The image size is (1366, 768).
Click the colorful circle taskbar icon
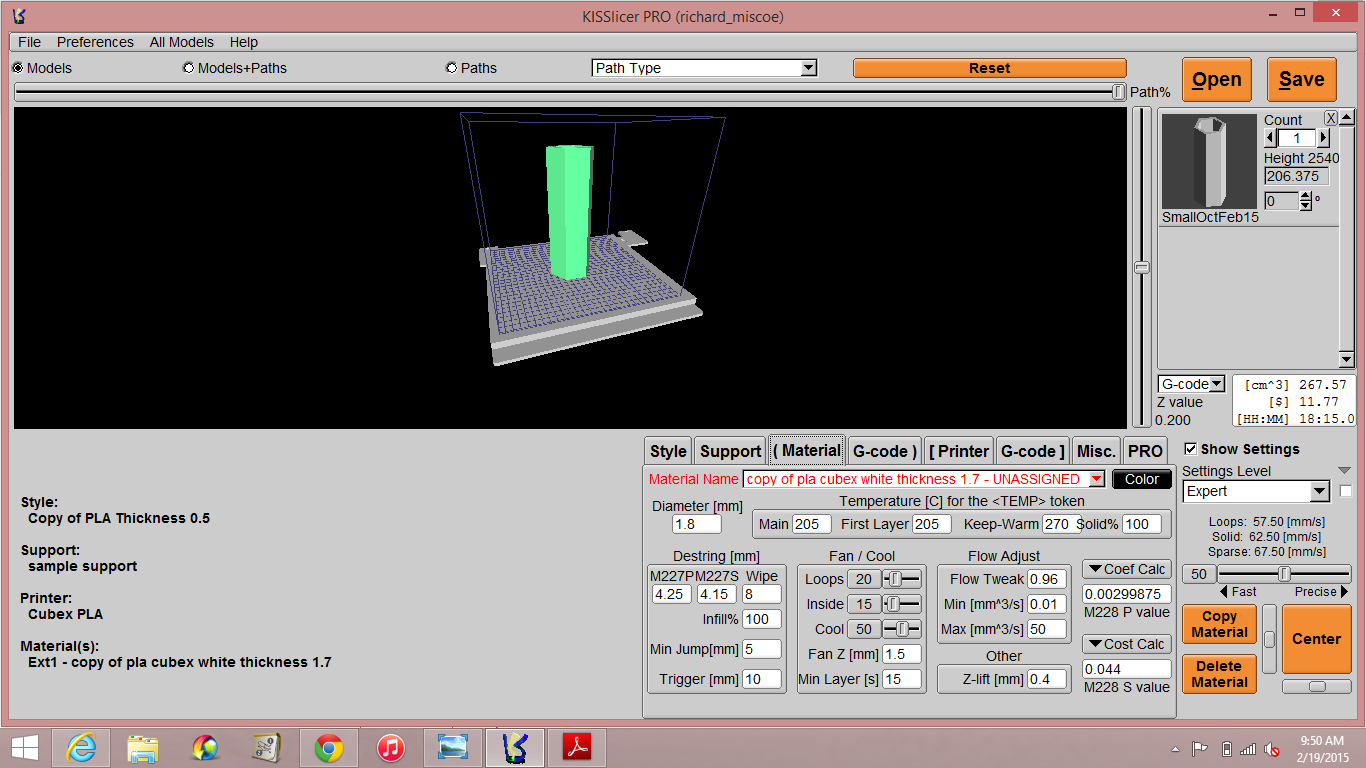pos(205,748)
